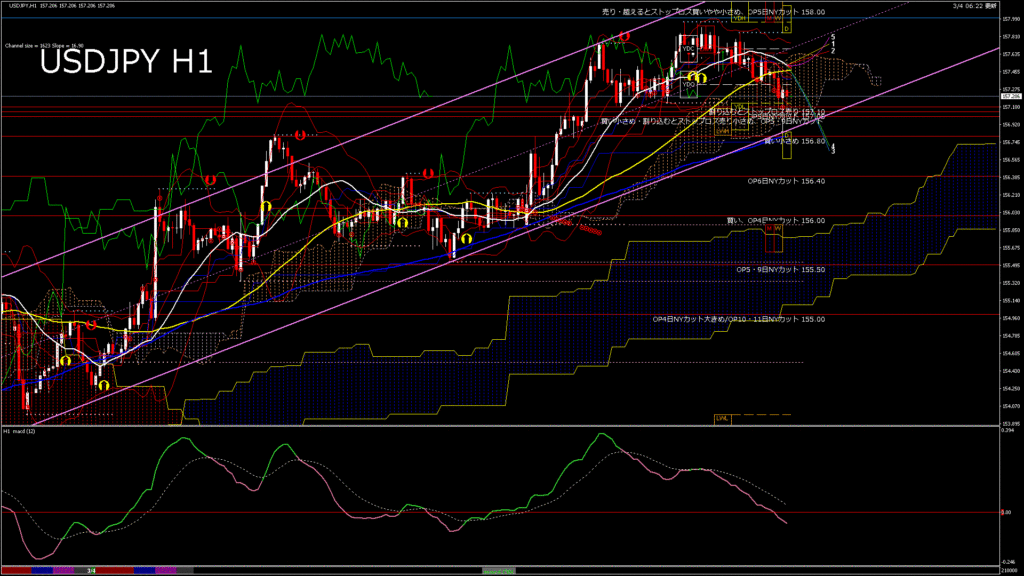
Task: Click the MACD zero level 0.00 marker
Action: pyautogui.click(x=1008, y=513)
